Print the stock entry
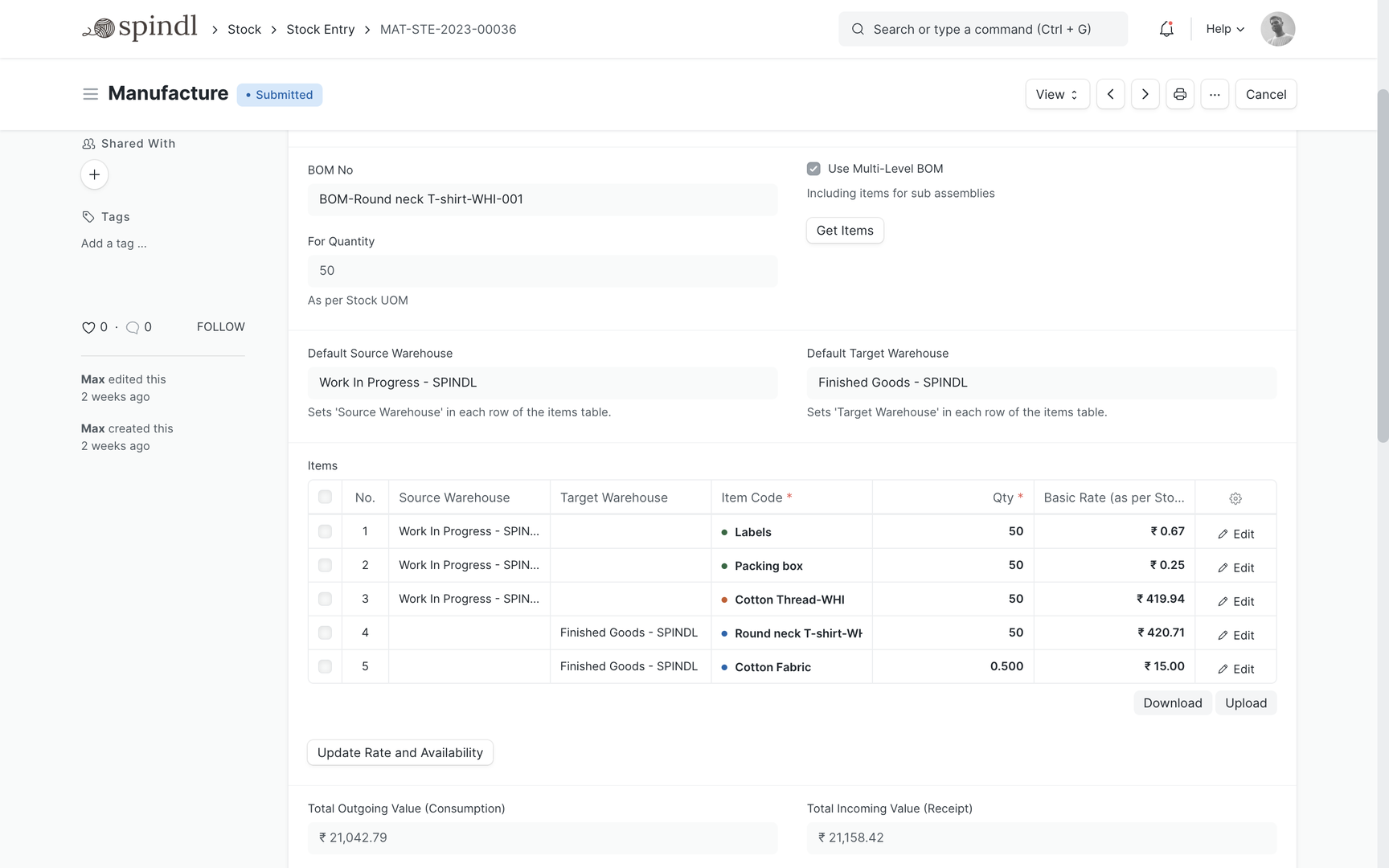The height and width of the screenshot is (868, 1389). [1179, 94]
